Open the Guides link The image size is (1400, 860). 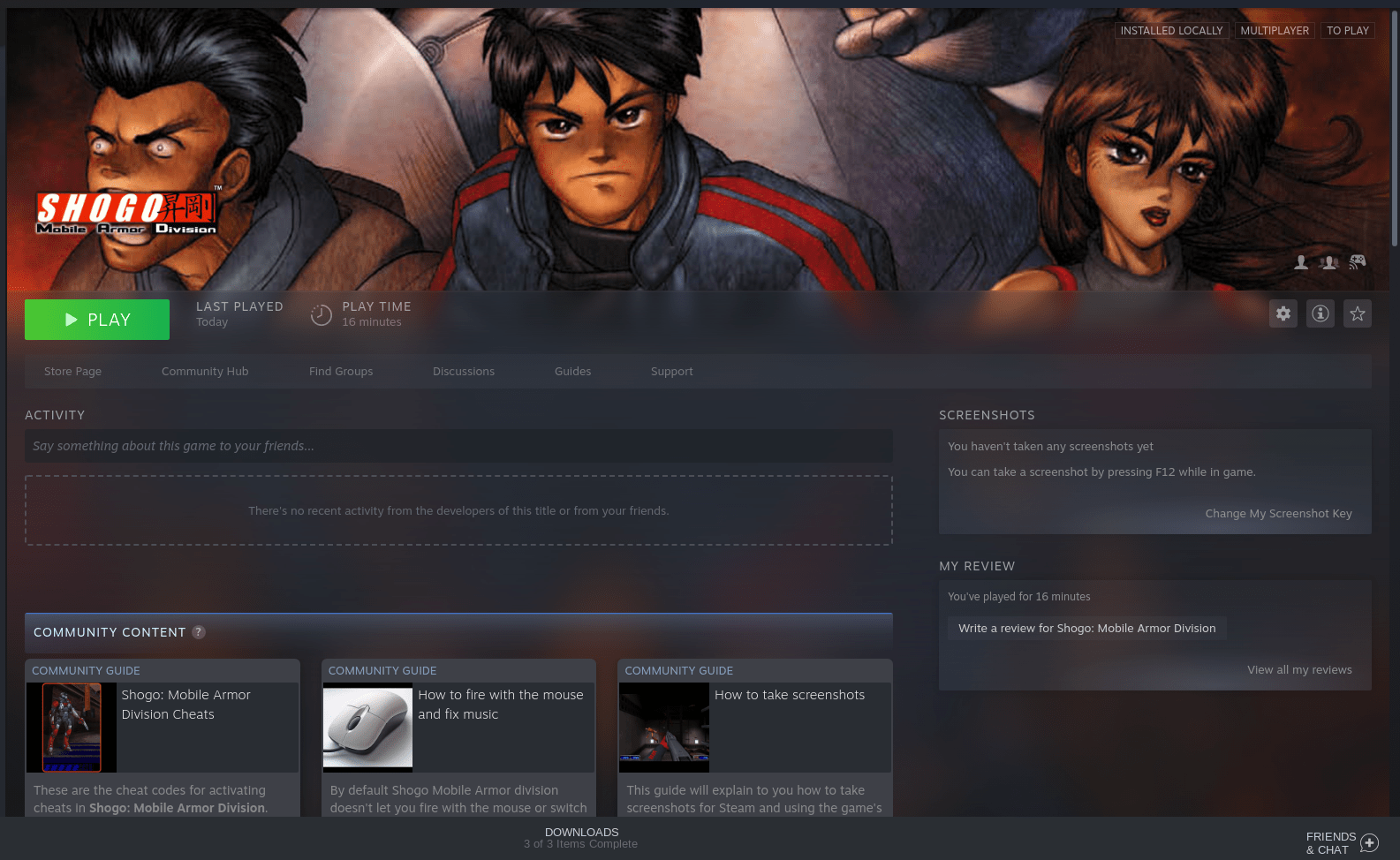click(x=573, y=372)
